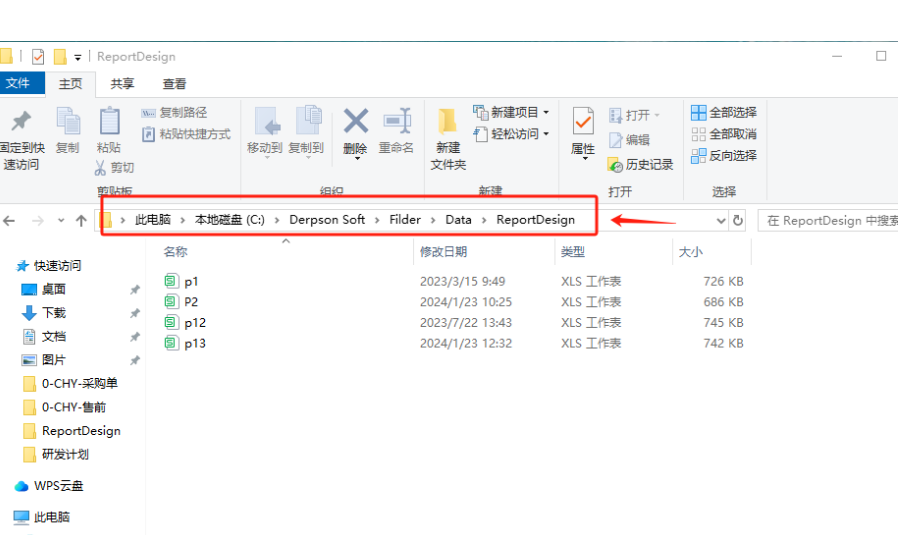Click Select all (全部选择)
Image resolution: width=898 pixels, height=535 pixels.
(x=724, y=113)
